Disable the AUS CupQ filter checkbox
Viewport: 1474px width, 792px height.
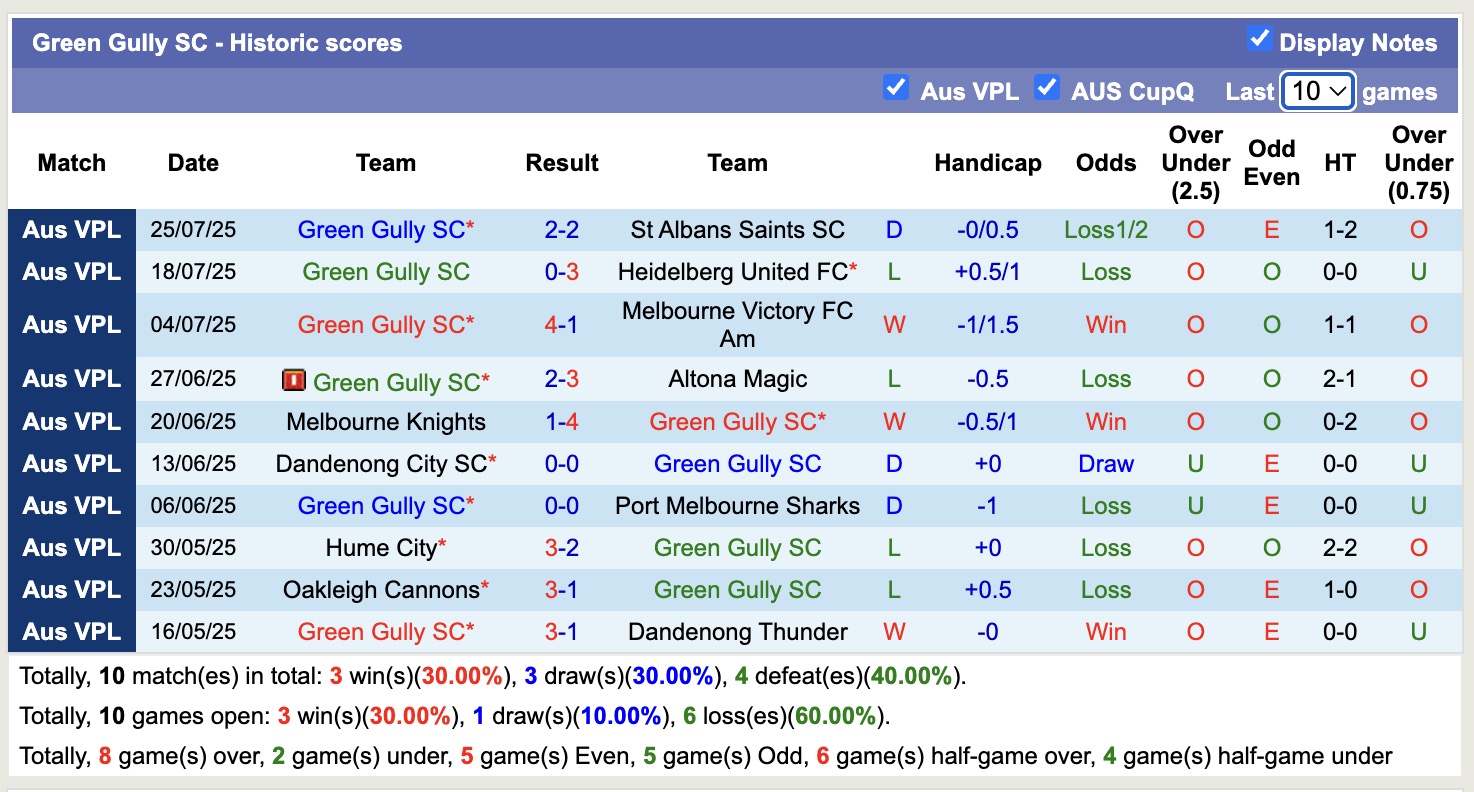(x=1047, y=89)
